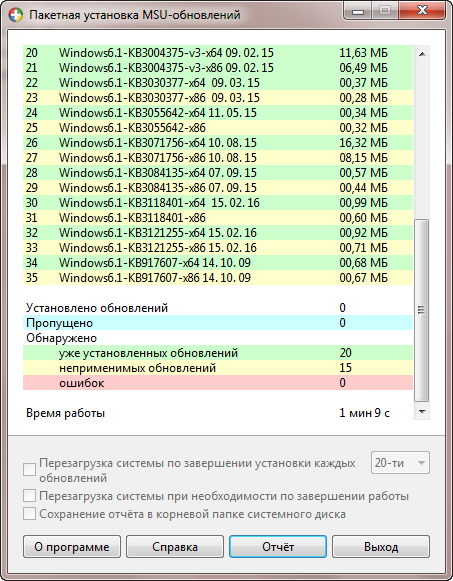Click the inapplicable count 15
This screenshot has height=581, width=453.
click(345, 368)
